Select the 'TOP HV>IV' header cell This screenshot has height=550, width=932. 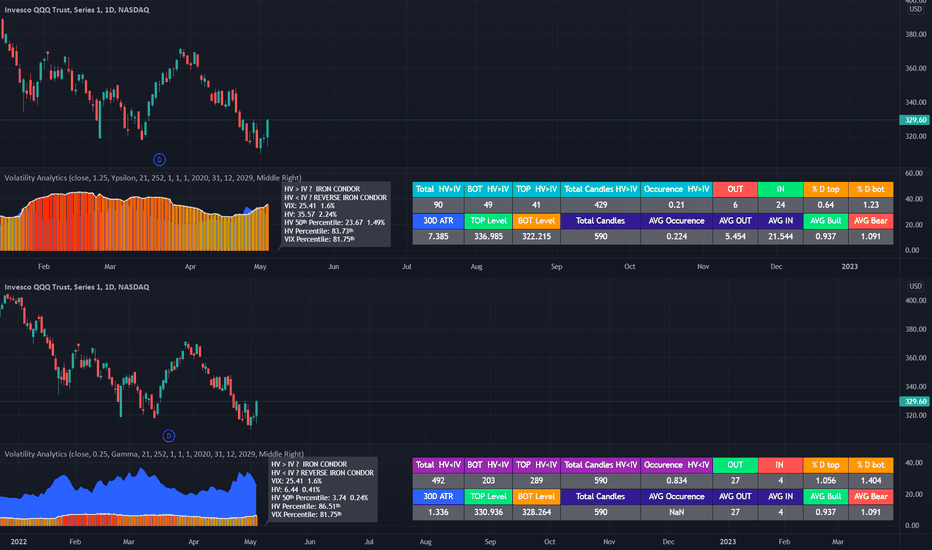tap(536, 189)
